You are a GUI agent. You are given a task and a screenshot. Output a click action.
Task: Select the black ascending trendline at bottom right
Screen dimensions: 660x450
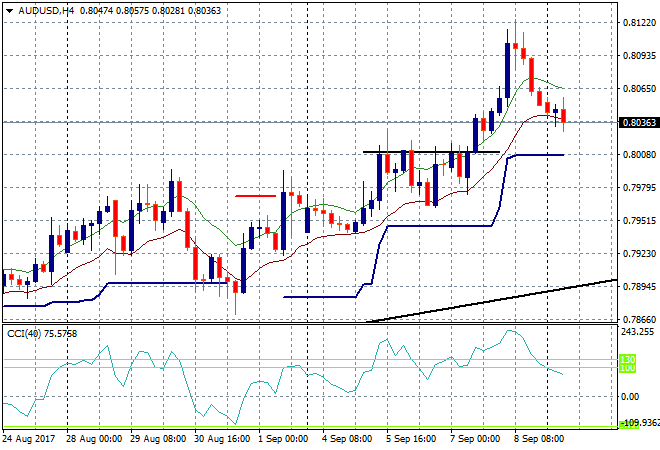pyautogui.click(x=492, y=301)
